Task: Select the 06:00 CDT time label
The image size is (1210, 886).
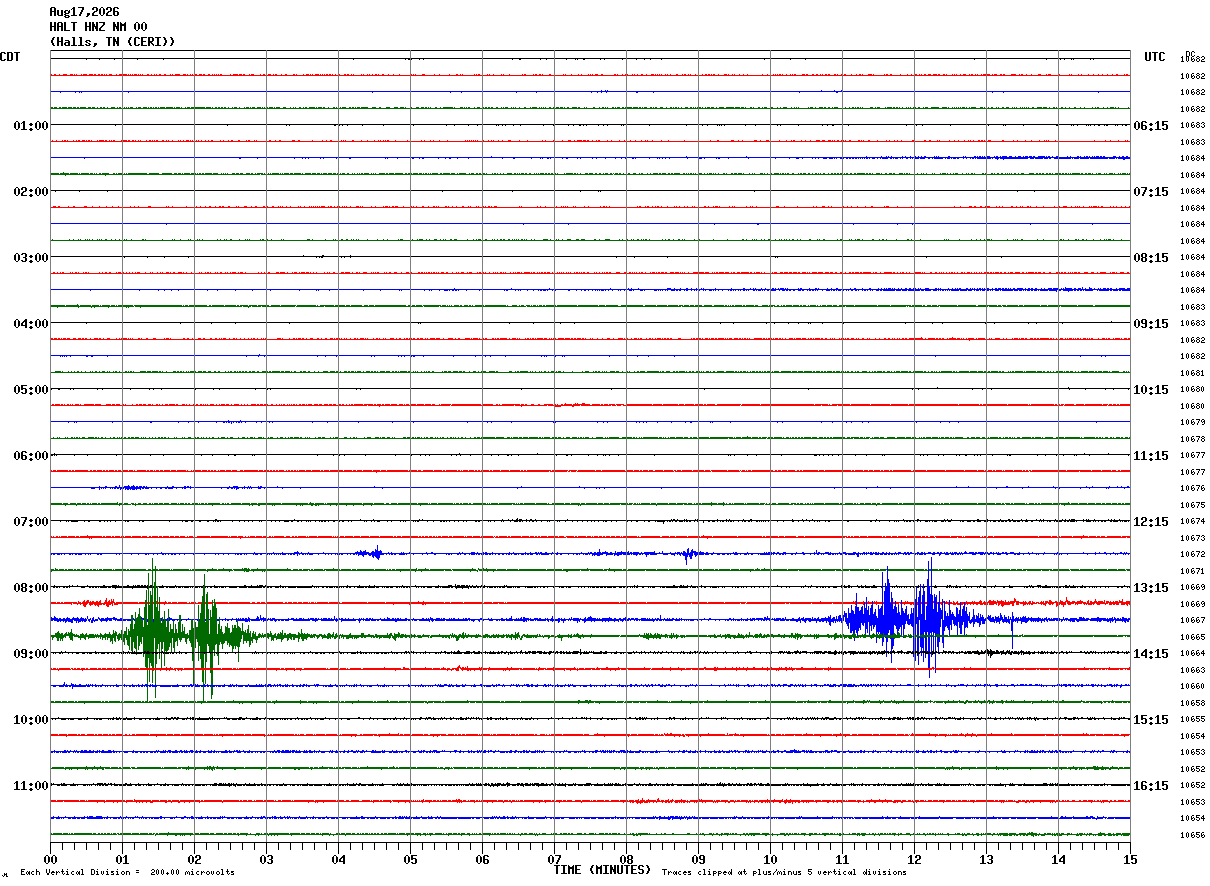Action: tap(31, 456)
